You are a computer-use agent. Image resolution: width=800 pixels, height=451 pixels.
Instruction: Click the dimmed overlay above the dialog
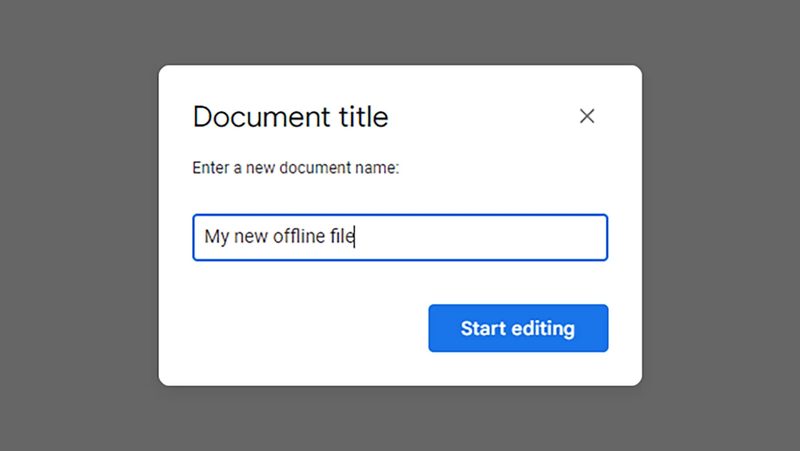point(400,32)
